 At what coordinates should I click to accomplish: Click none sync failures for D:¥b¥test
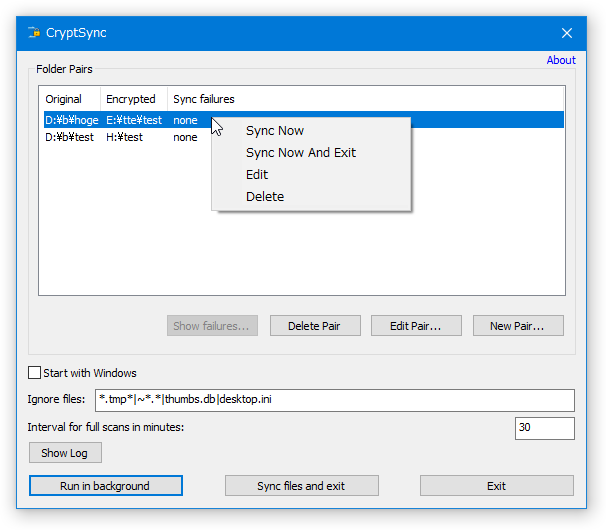click(185, 137)
